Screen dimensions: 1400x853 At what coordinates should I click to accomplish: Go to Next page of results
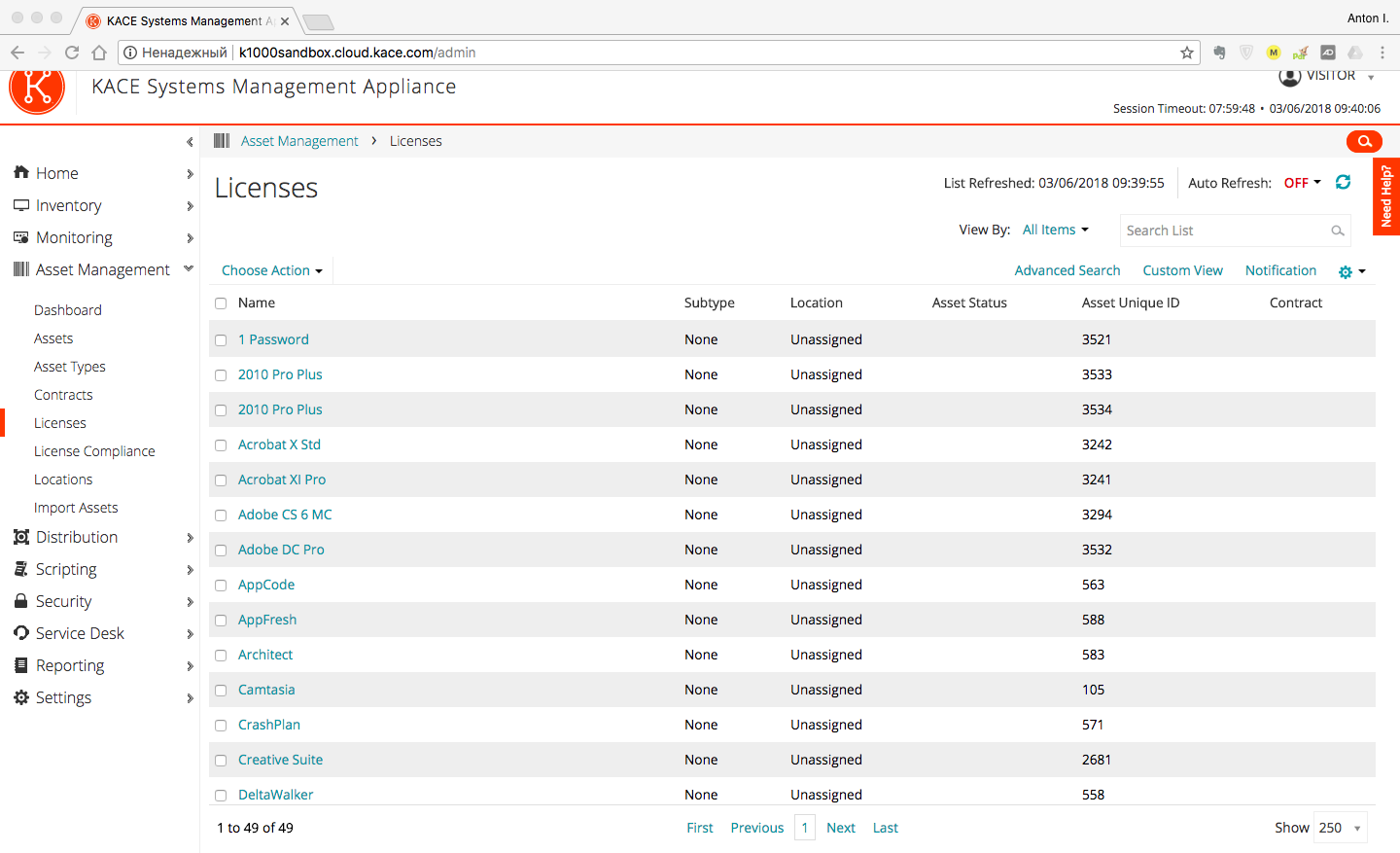click(x=841, y=828)
